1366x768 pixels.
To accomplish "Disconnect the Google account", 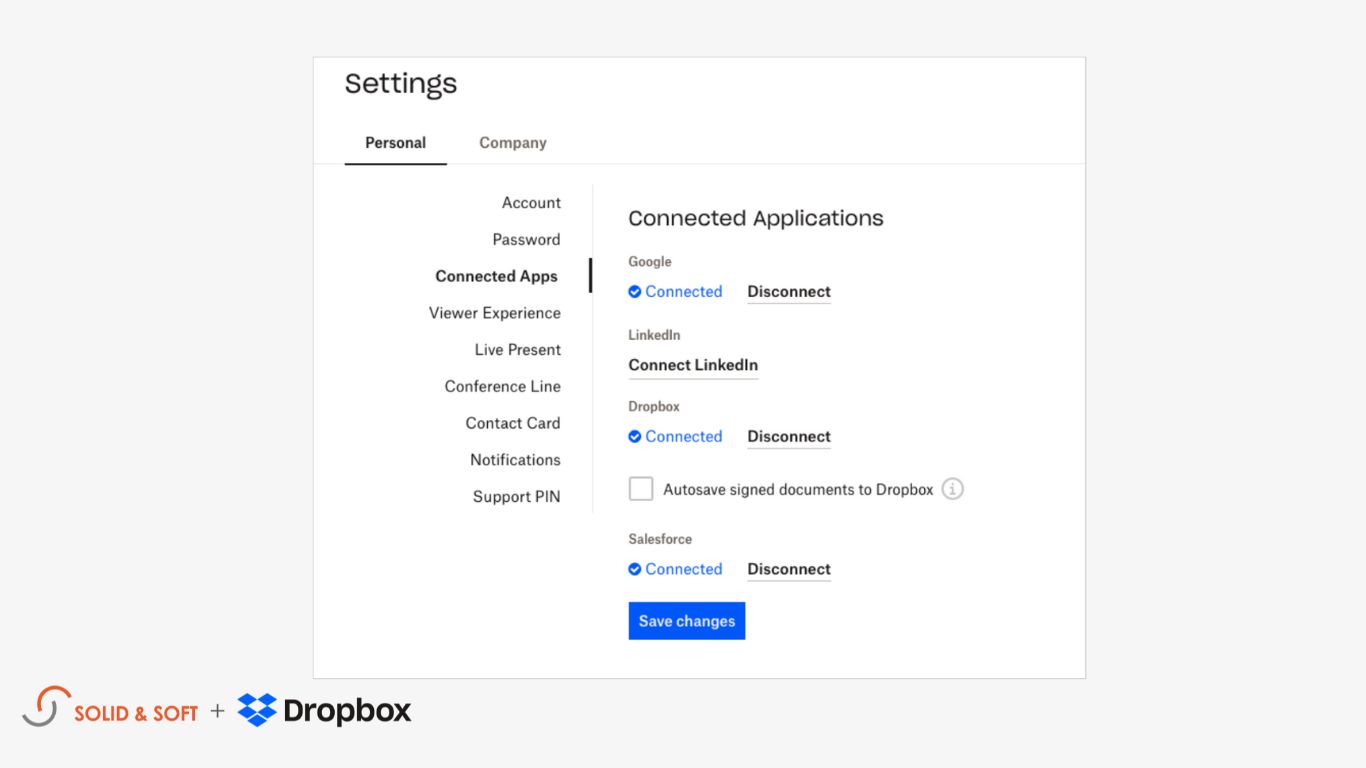I will pyautogui.click(x=788, y=291).
